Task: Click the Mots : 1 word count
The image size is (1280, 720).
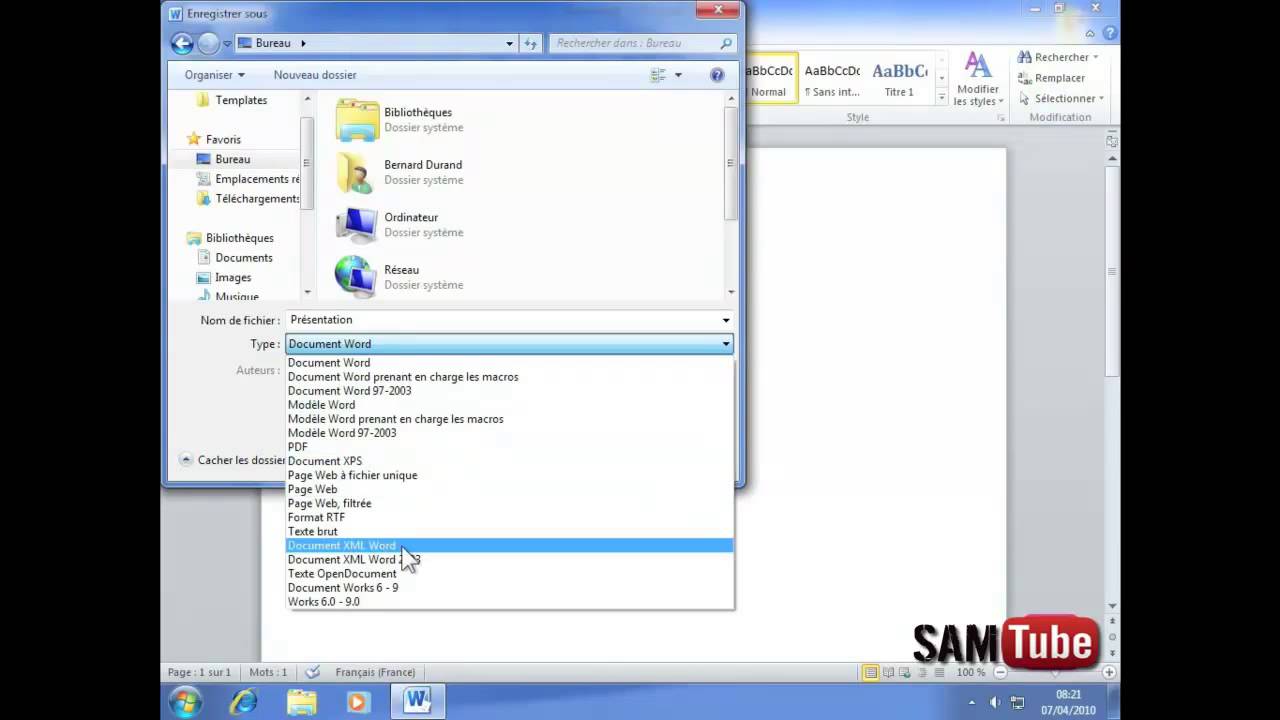Action: [268, 672]
